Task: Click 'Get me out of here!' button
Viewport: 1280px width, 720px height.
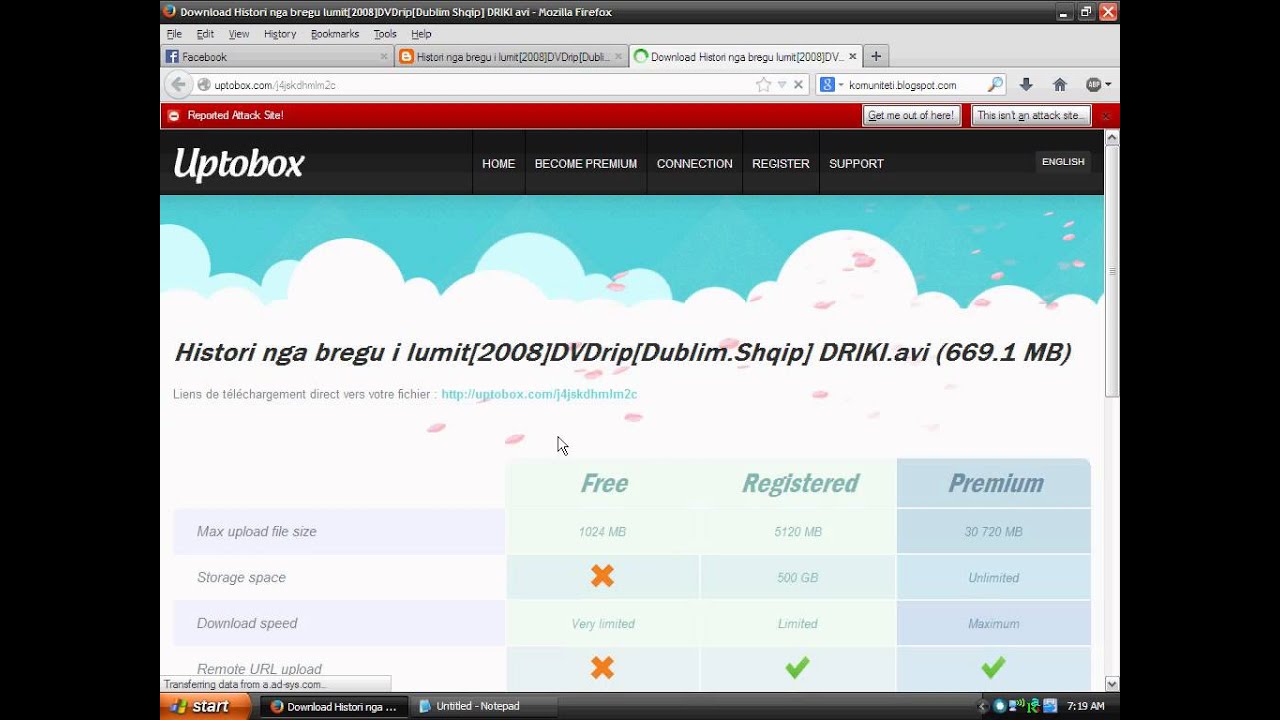Action: [911, 116]
